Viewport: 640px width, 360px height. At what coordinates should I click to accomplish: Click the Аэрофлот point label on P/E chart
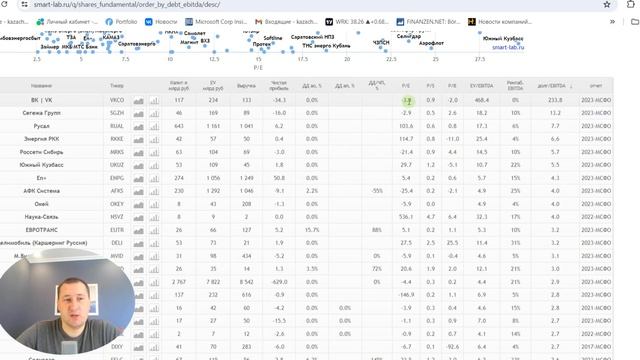point(431,43)
